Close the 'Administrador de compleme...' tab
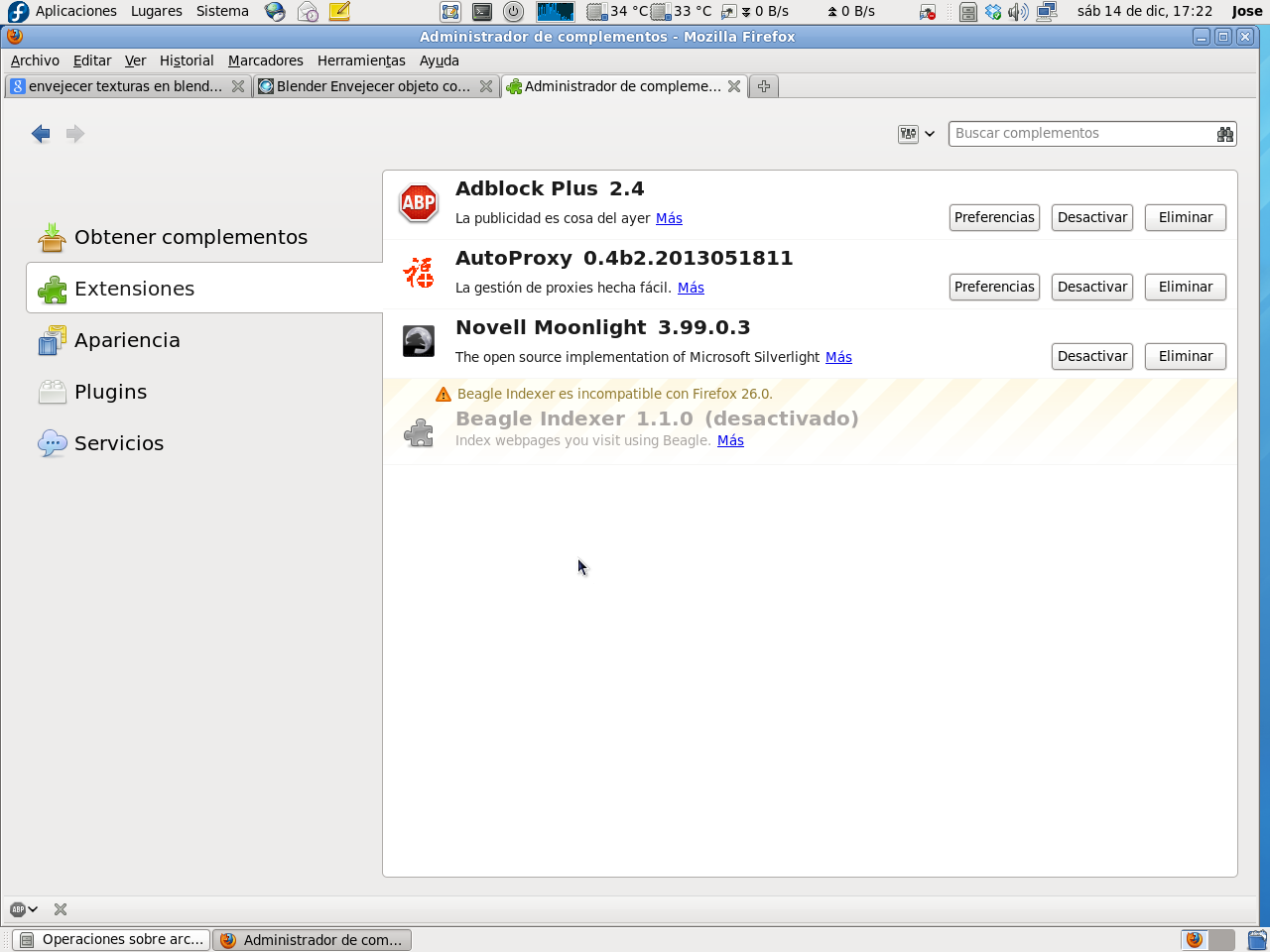This screenshot has width=1270, height=952. point(734,86)
